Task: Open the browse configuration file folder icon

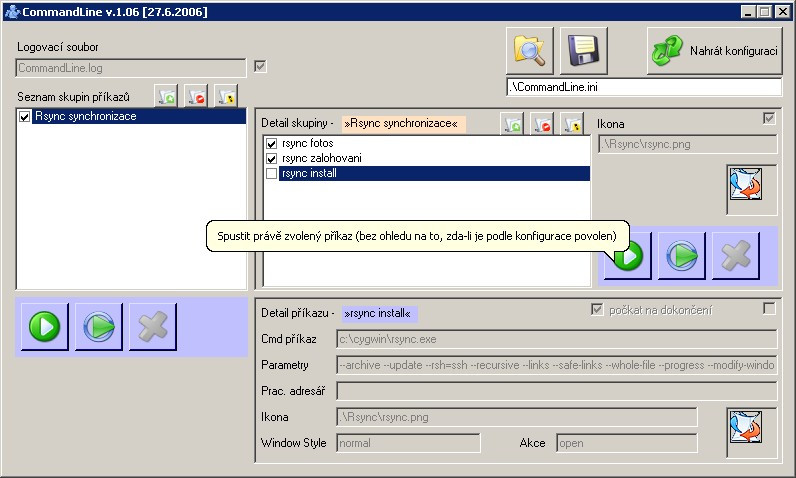Action: [x=529, y=51]
